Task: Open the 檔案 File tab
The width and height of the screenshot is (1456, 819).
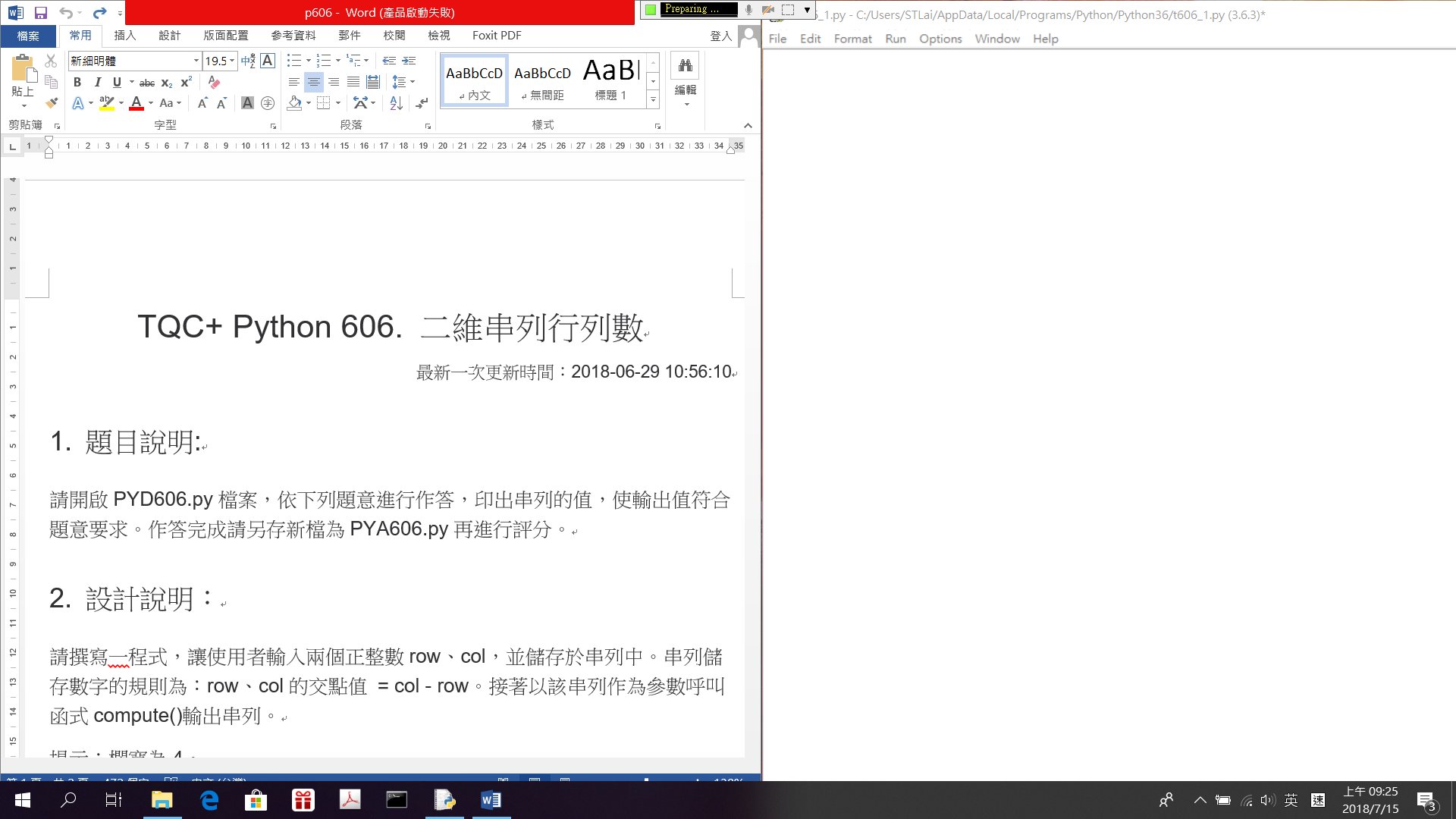Action: (x=28, y=36)
